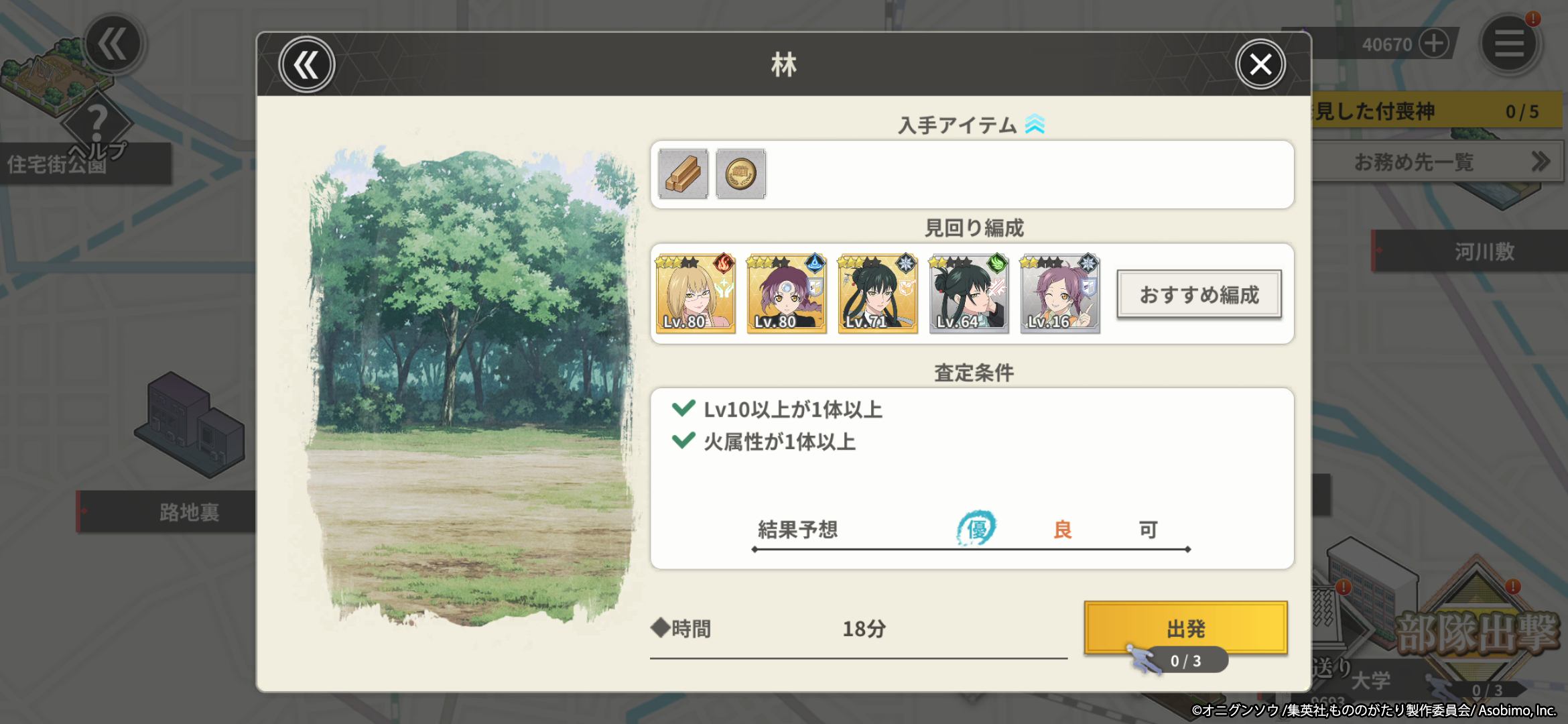Click the 出発 depart button

(1185, 627)
